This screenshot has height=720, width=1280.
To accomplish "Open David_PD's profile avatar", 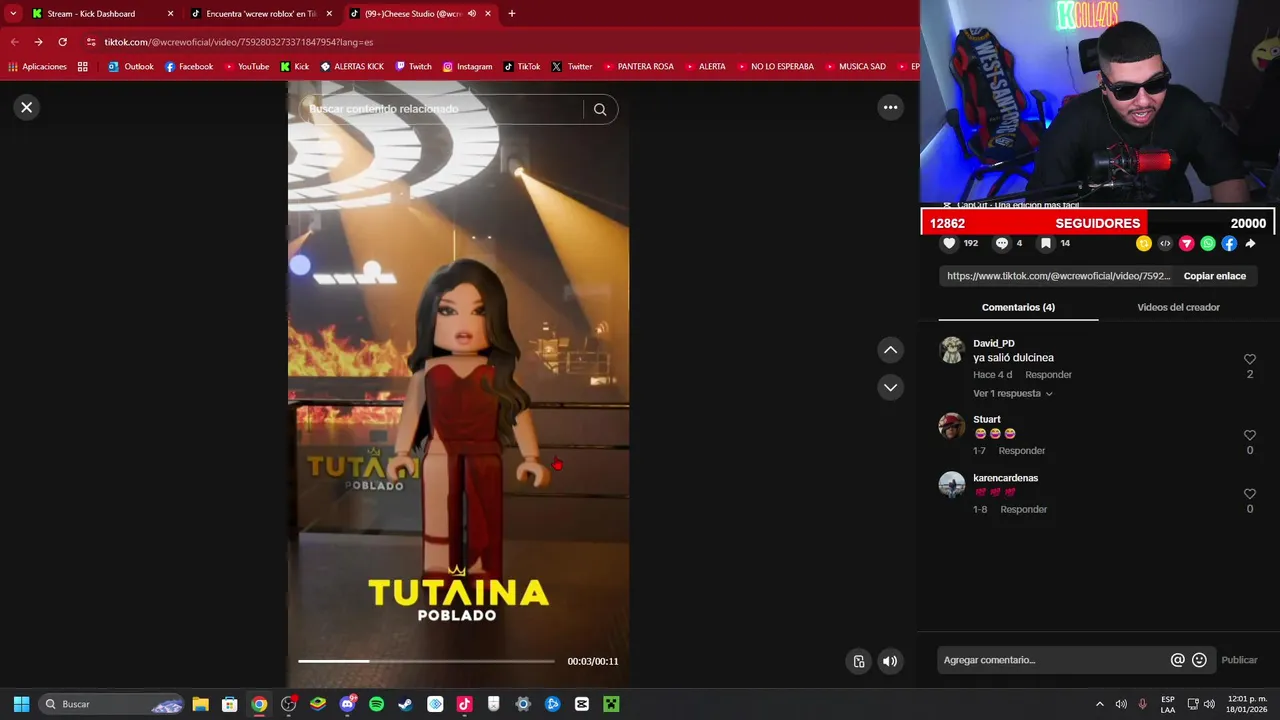I will 952,350.
